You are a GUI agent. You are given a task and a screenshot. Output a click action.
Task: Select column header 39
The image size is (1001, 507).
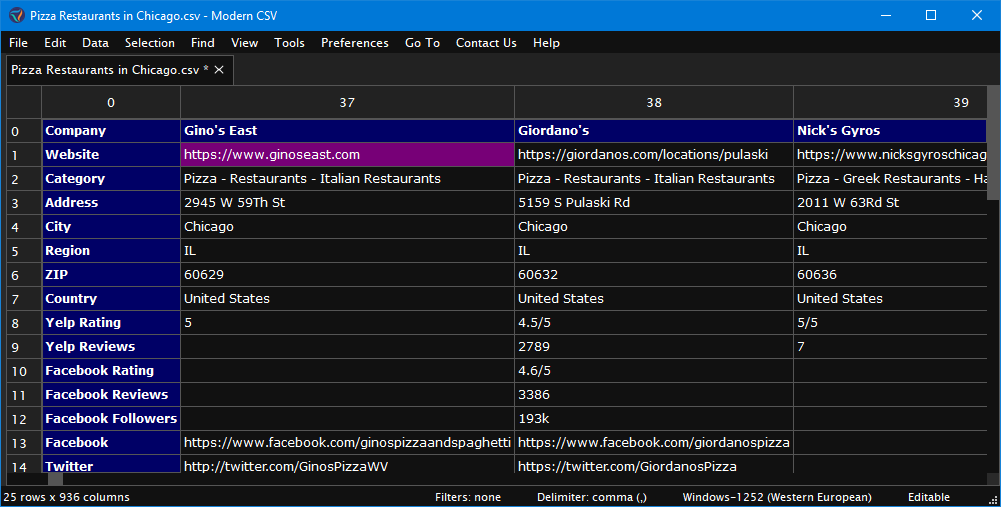[891, 102]
